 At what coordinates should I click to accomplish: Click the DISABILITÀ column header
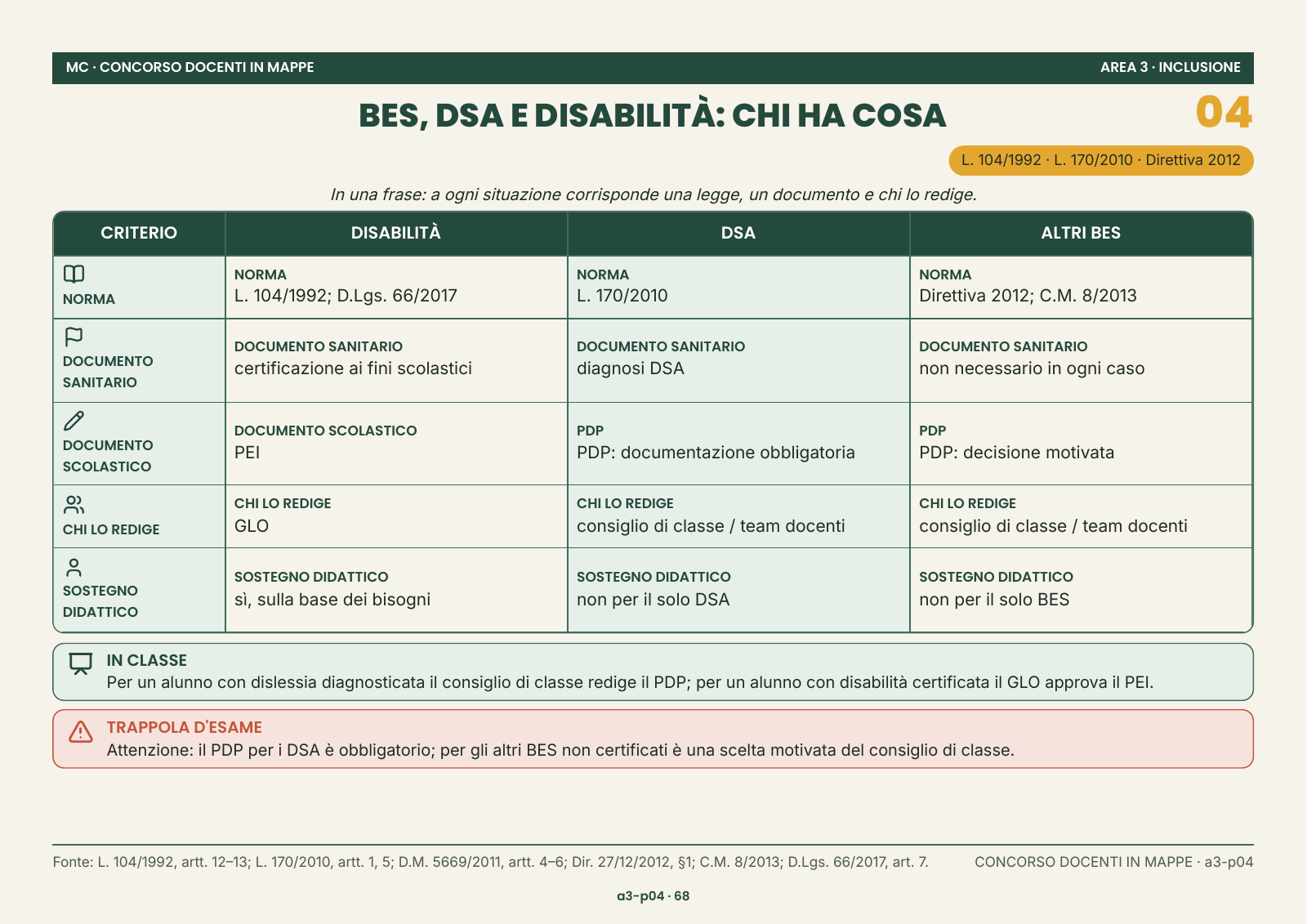point(396,233)
